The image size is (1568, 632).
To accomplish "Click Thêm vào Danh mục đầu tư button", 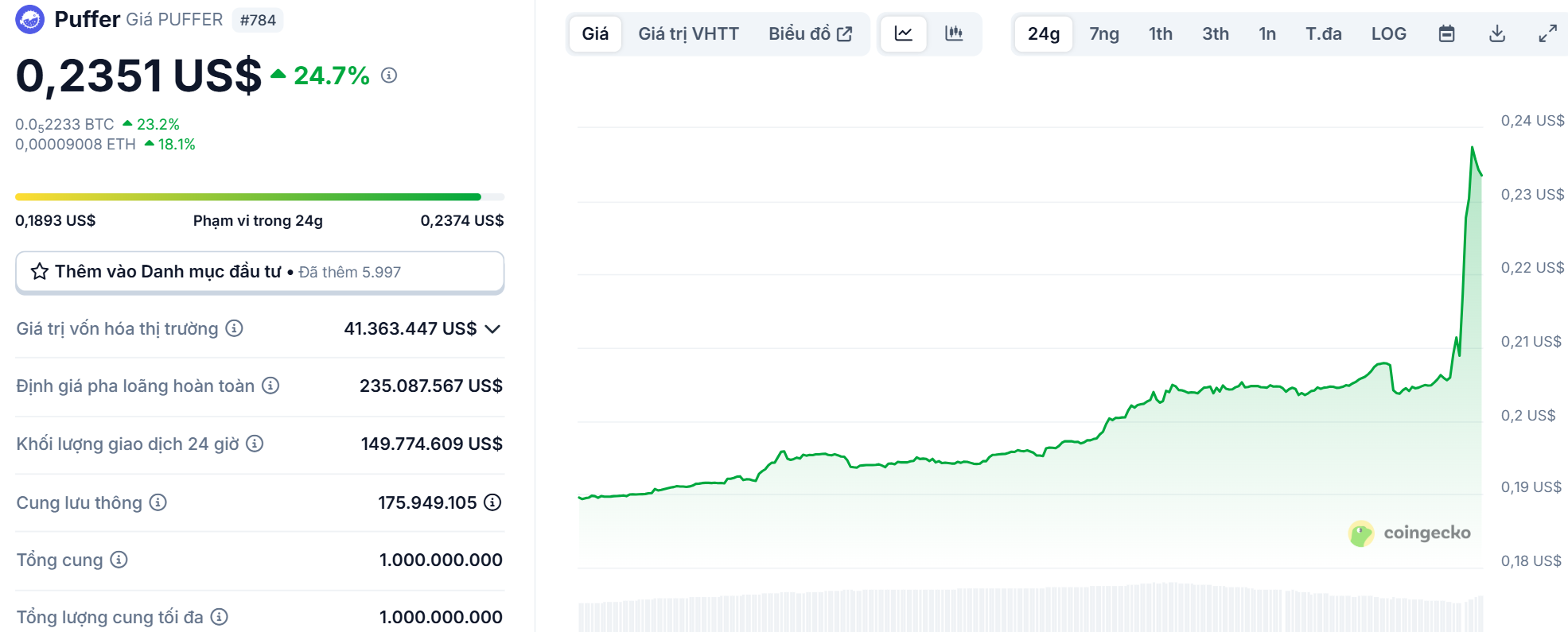I will pos(260,272).
